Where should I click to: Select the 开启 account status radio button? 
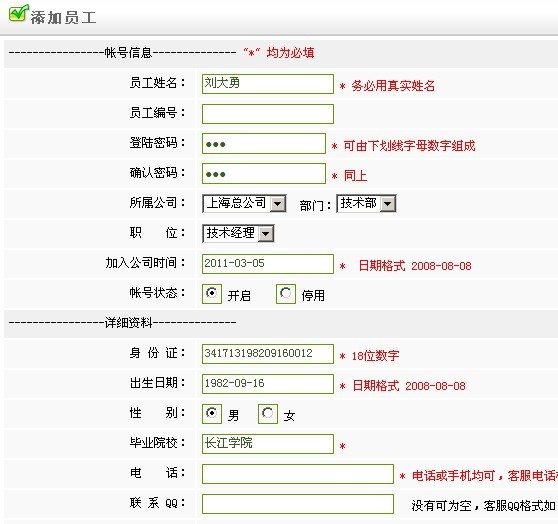[x=212, y=293]
